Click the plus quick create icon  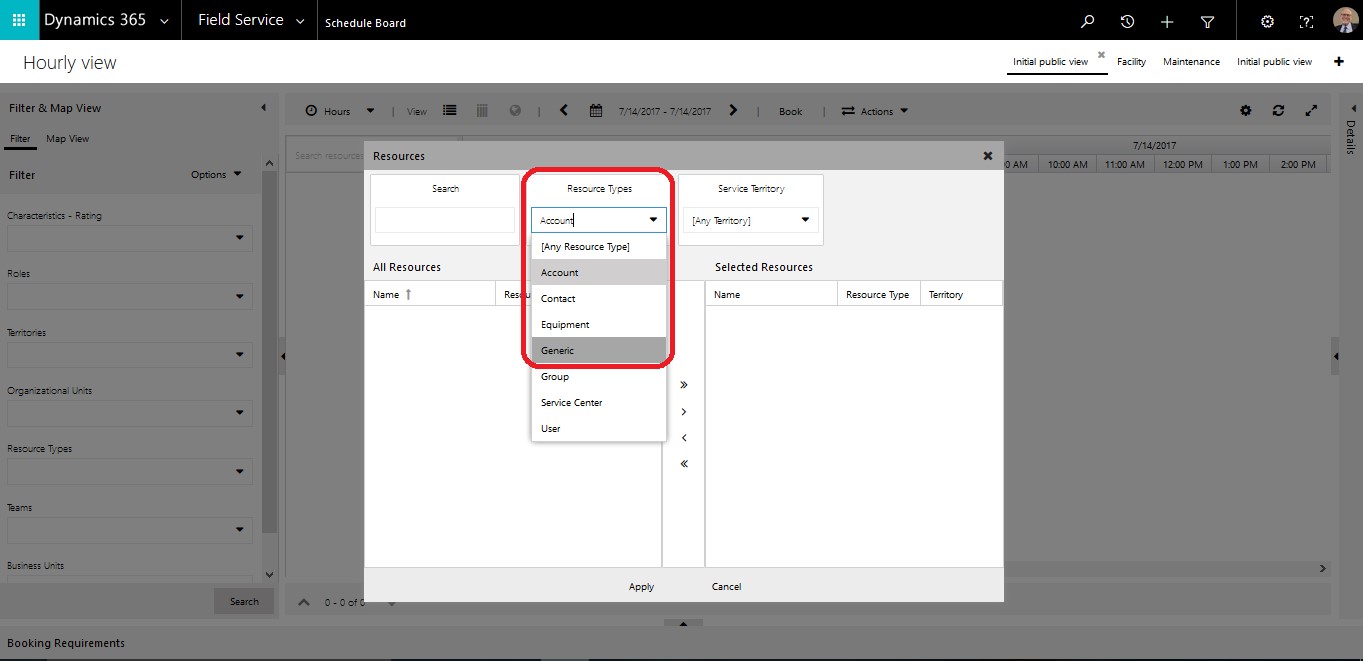(1167, 21)
